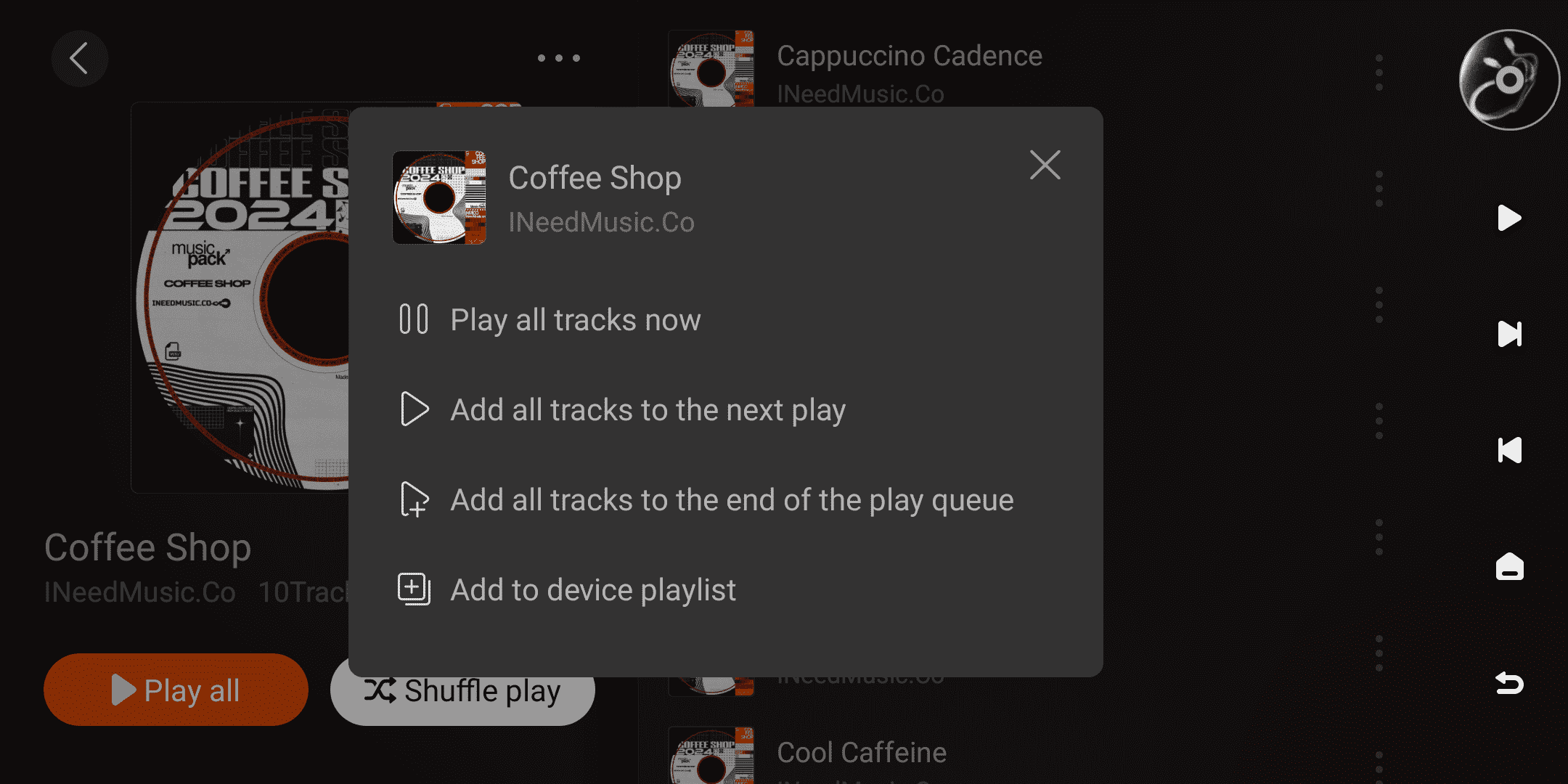Screen dimensions: 1568x784
Task: Open options for Cappuccino Cadence track
Action: click(x=1379, y=73)
